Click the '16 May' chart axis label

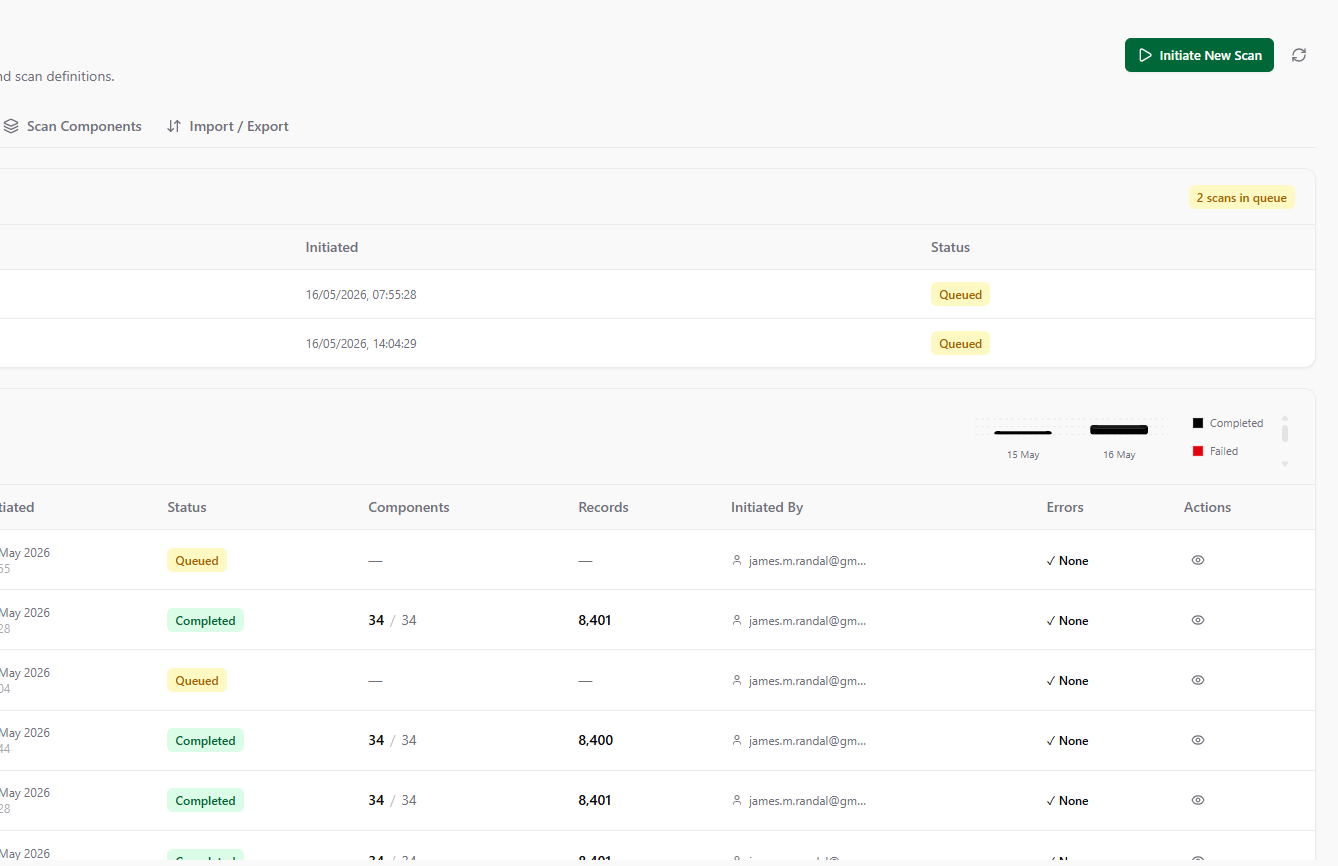pyautogui.click(x=1119, y=455)
